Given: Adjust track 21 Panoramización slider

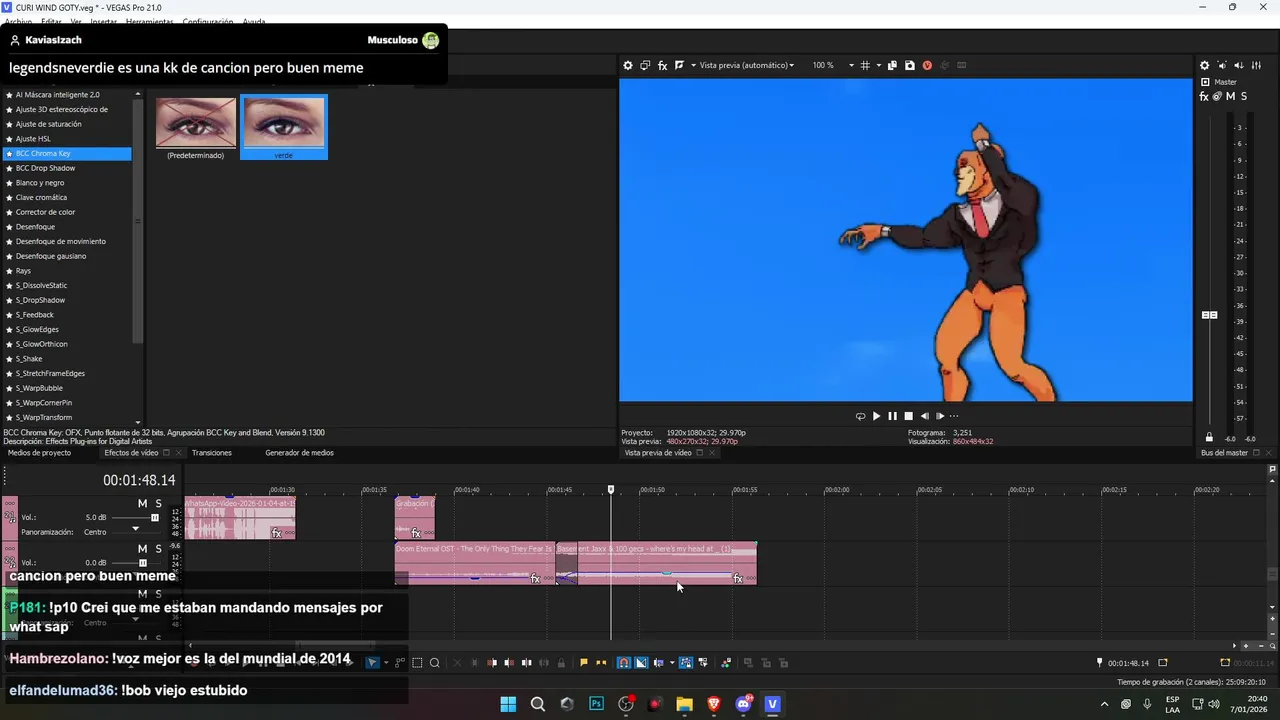Looking at the screenshot, I should click(136, 530).
